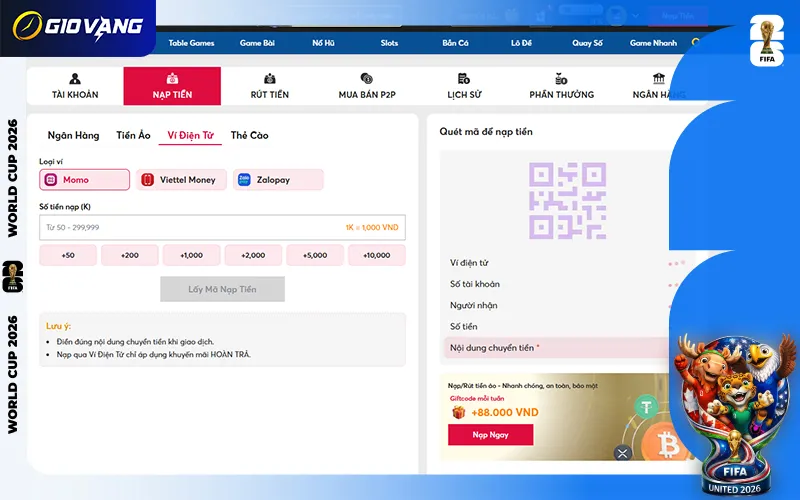The height and width of the screenshot is (500, 800).
Task: Select Viettel Money wallet type
Action: (x=181, y=180)
